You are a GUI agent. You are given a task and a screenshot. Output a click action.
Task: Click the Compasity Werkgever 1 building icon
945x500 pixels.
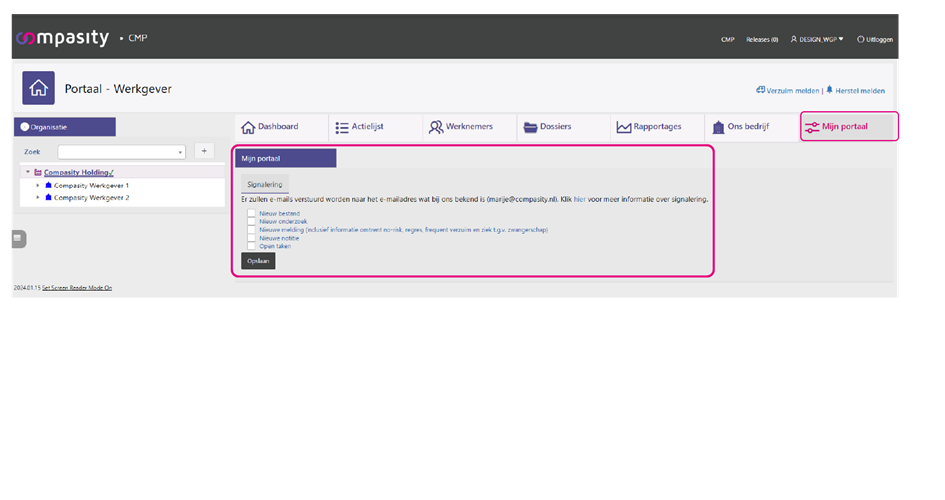click(x=49, y=185)
